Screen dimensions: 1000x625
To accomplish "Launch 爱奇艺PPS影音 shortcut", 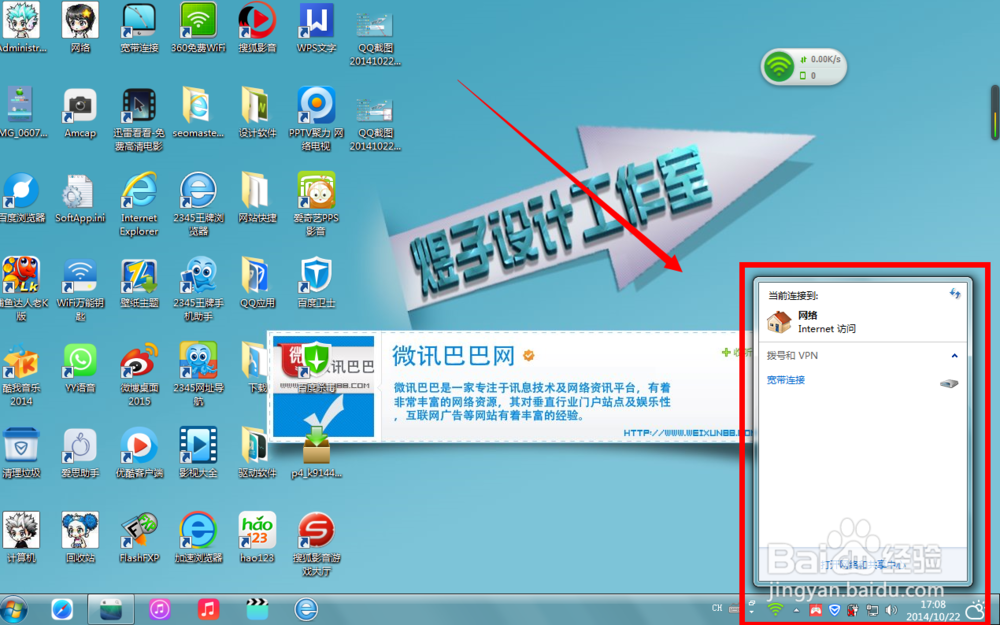I will click(x=316, y=204).
